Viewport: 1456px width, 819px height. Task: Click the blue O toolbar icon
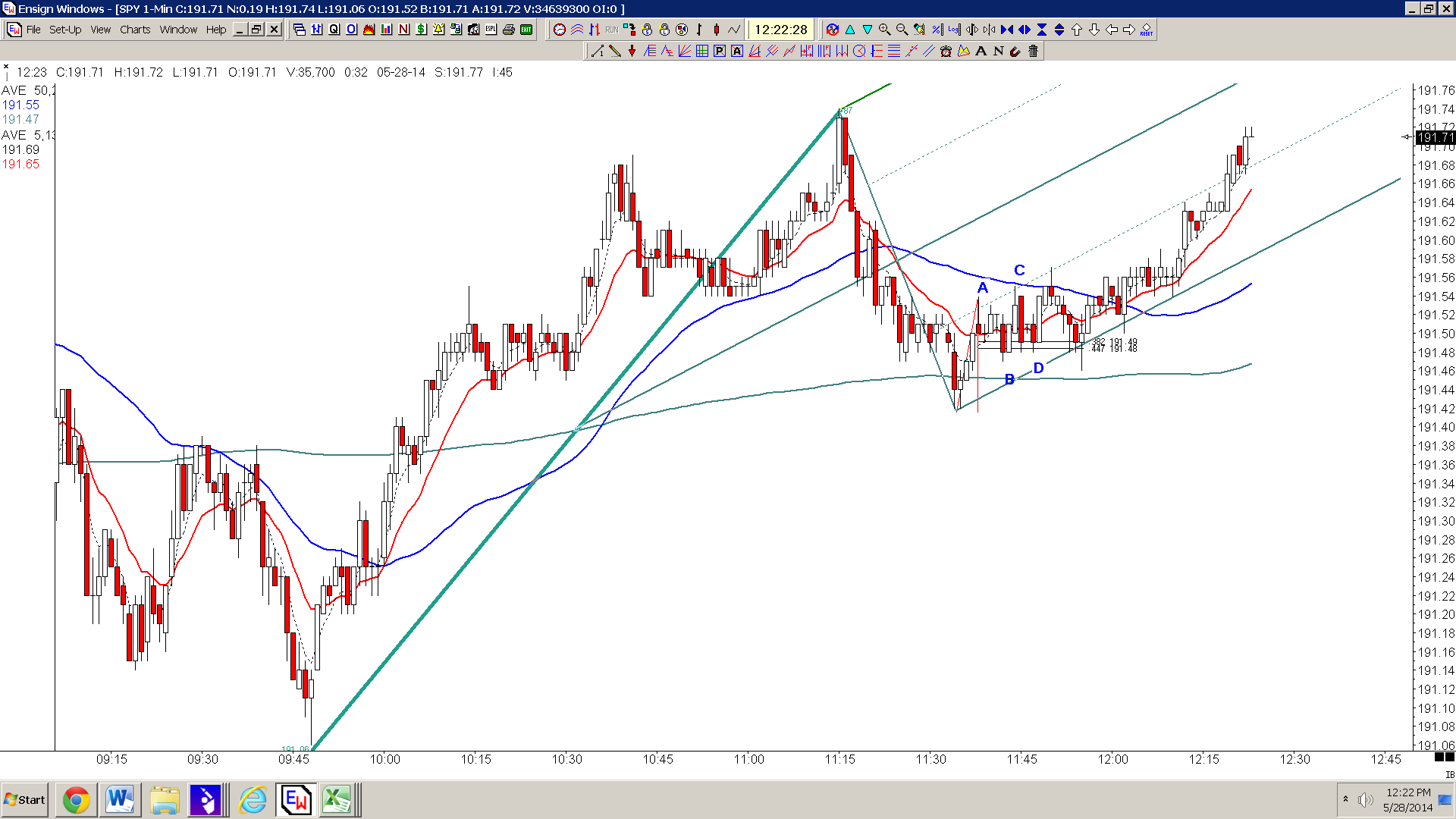[352, 30]
